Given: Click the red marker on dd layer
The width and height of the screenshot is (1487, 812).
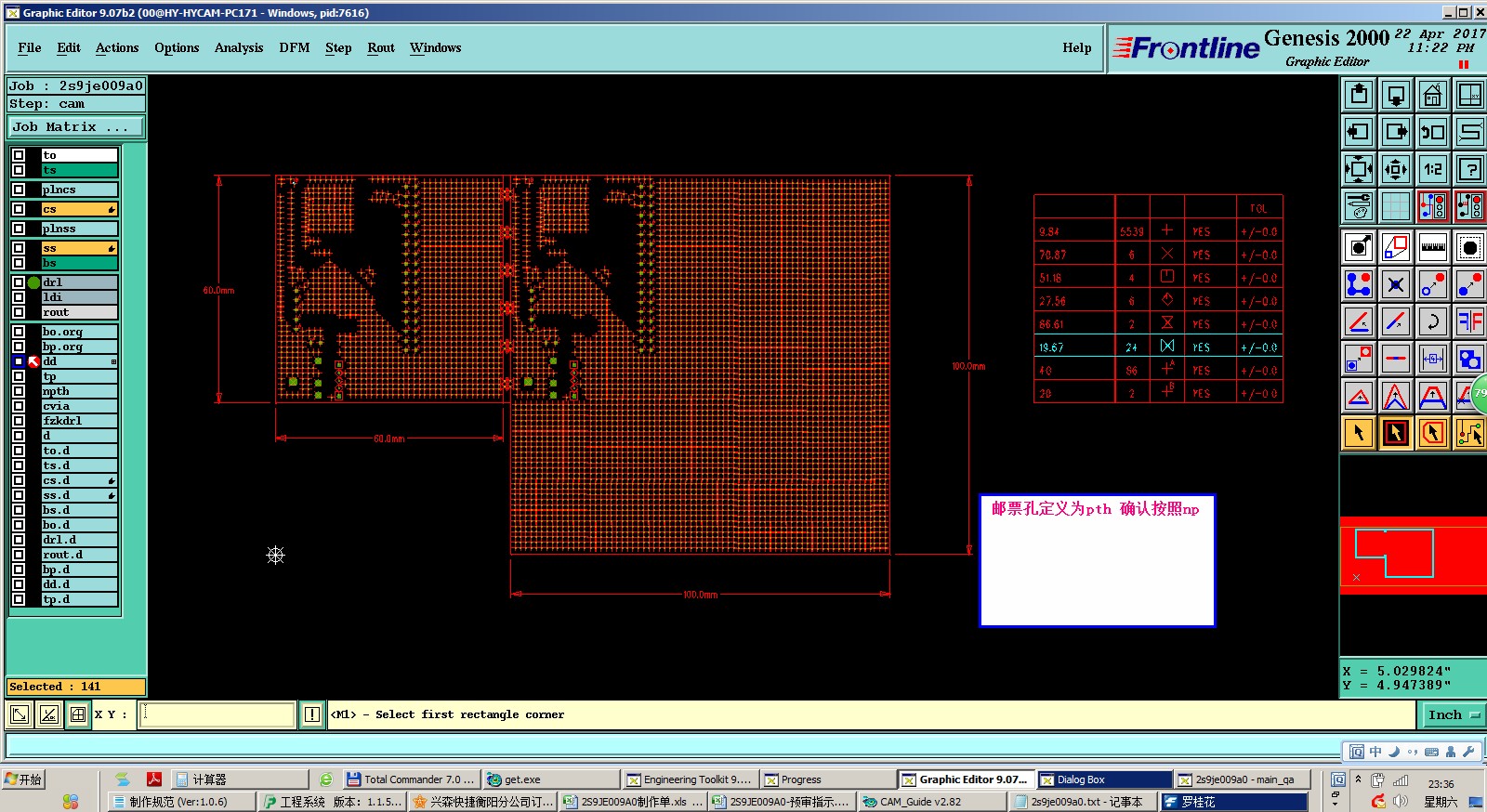Looking at the screenshot, I should [33, 361].
